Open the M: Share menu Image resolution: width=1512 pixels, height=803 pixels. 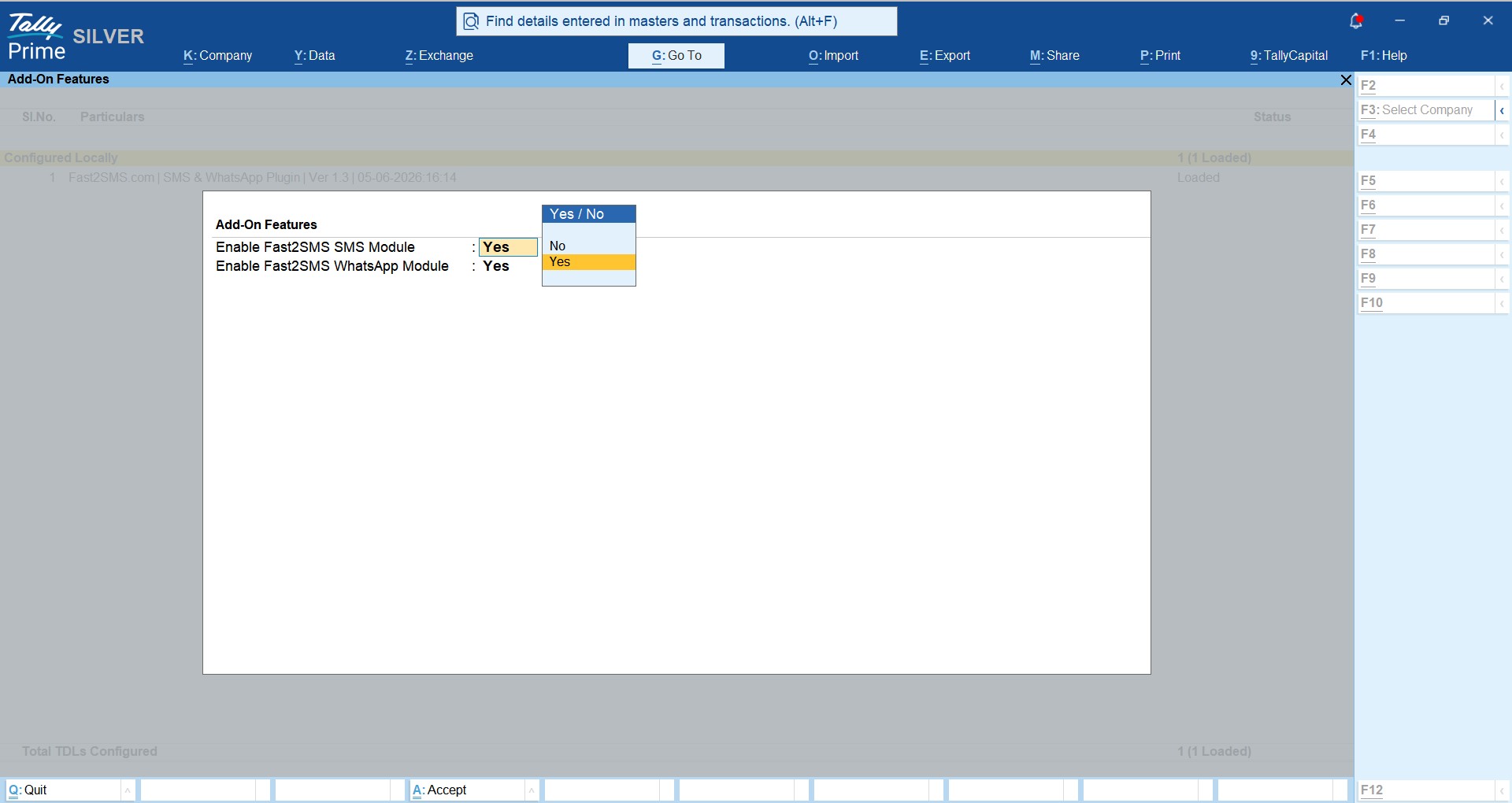point(1054,56)
